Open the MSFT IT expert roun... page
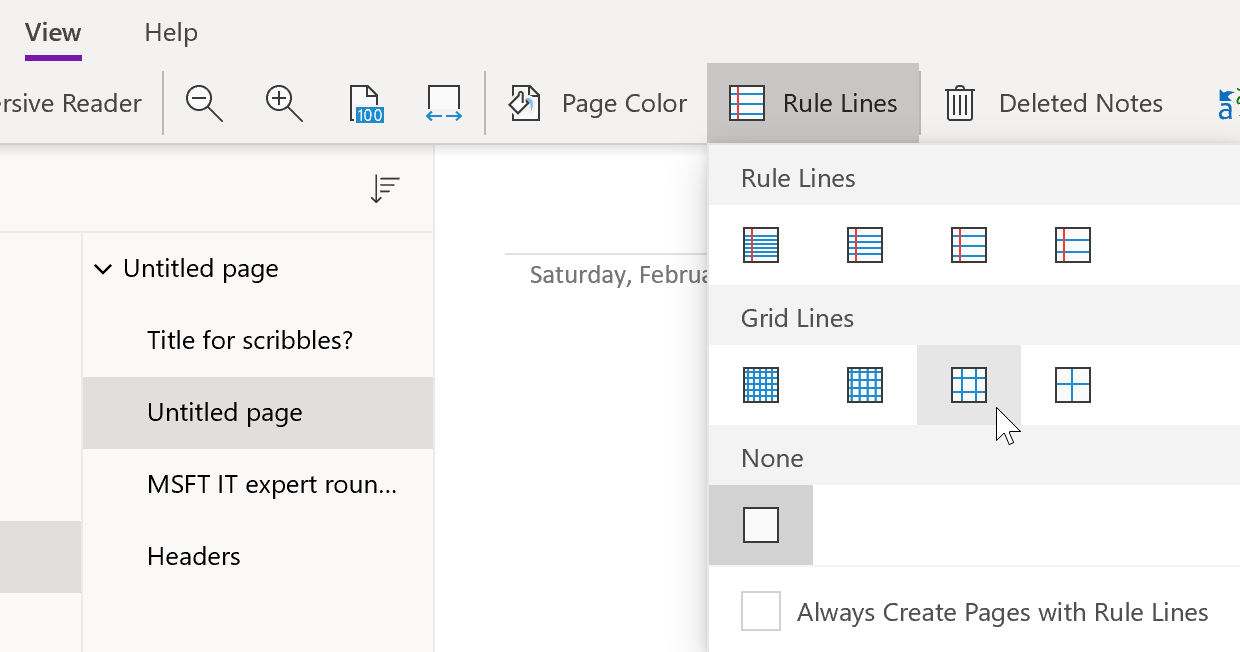 [x=258, y=485]
